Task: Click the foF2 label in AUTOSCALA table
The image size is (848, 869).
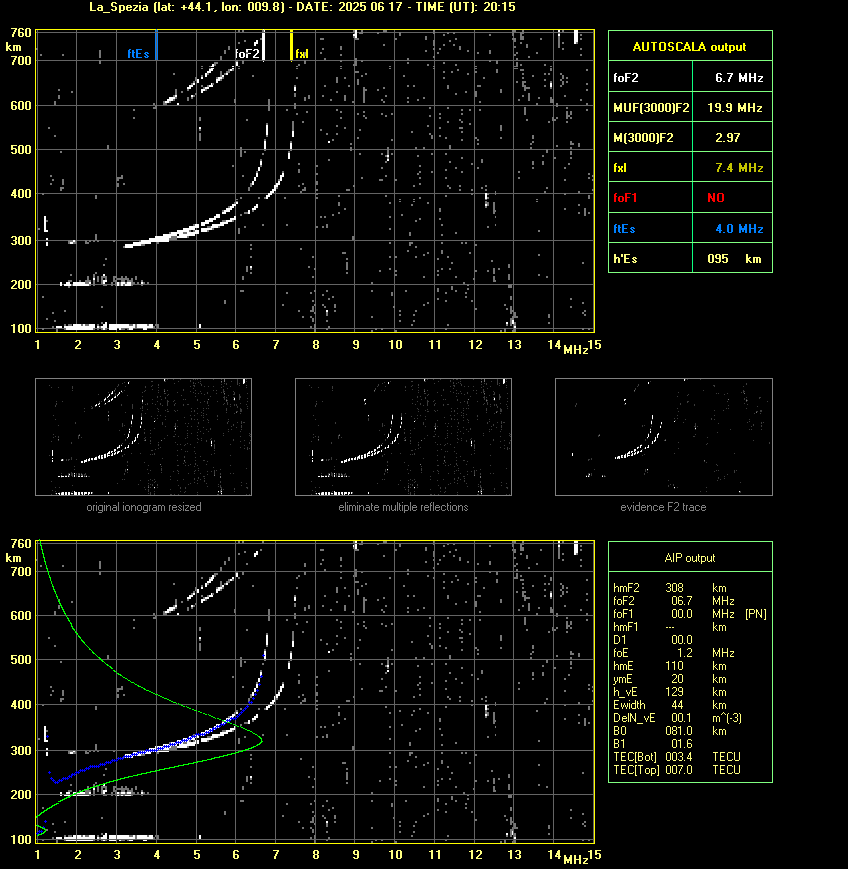Action: [626, 78]
